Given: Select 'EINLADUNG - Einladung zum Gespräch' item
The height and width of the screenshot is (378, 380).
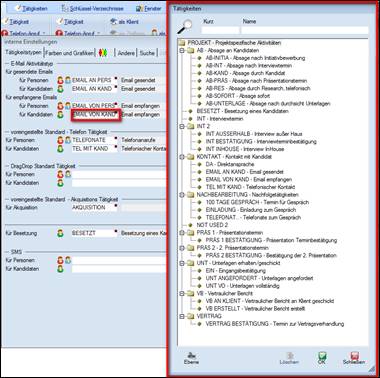Looking at the screenshot, I should [x=251, y=210].
